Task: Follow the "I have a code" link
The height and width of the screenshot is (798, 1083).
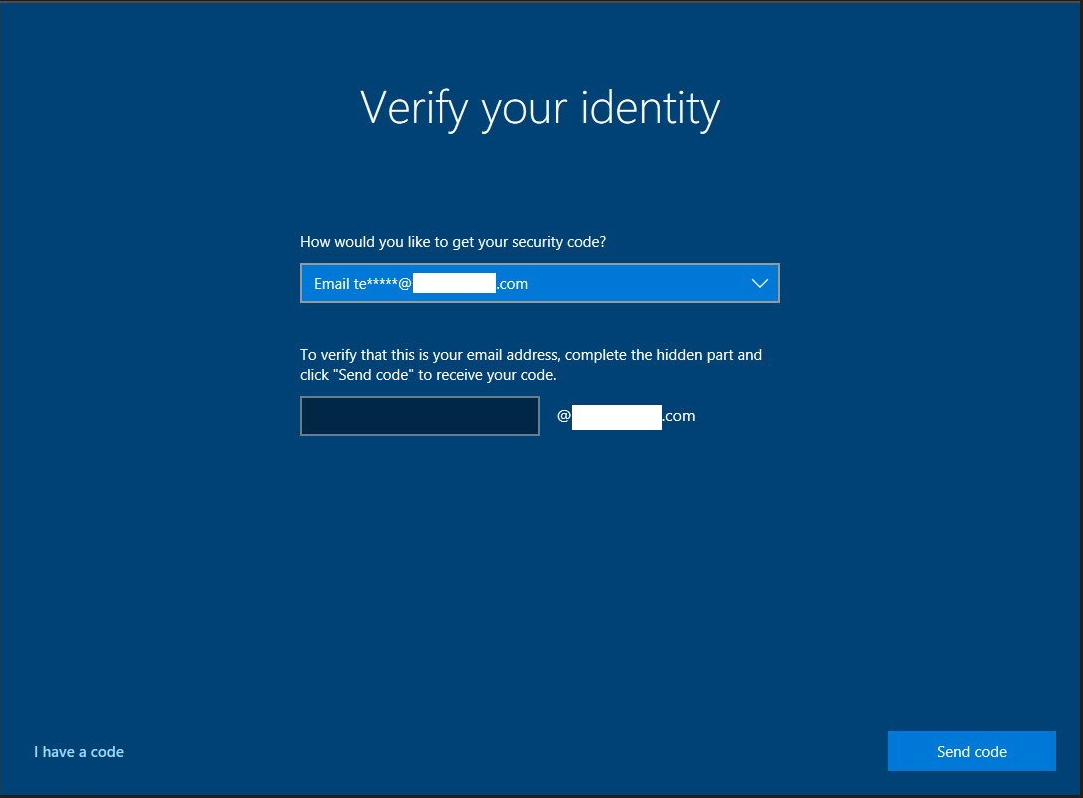Action: (79, 752)
